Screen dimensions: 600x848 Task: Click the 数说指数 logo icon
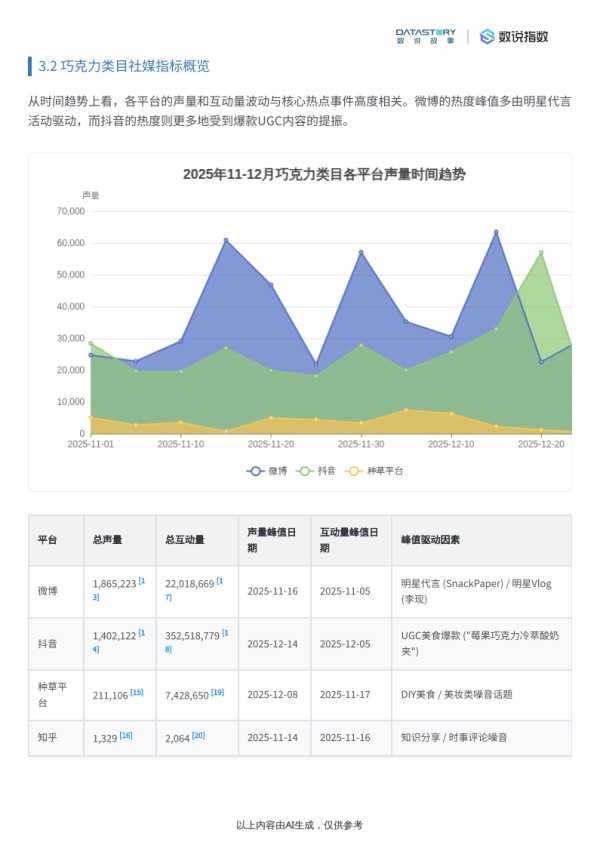(487, 37)
